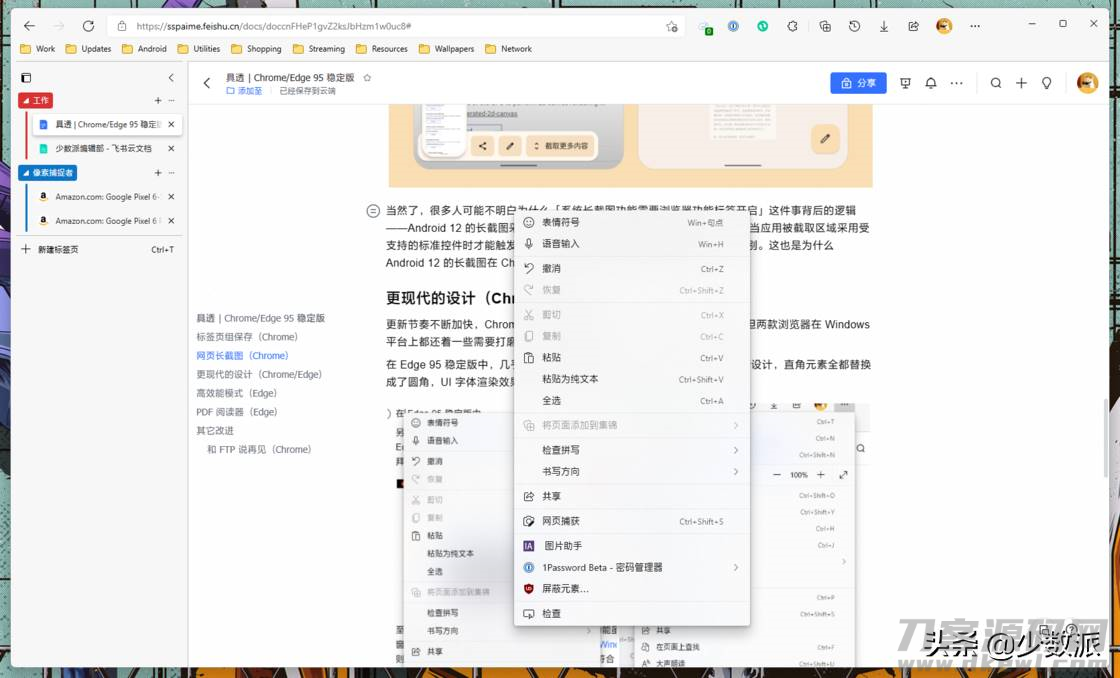This screenshot has height=678, width=1120.
Task: Select 全选 in the context menu
Action: point(631,400)
